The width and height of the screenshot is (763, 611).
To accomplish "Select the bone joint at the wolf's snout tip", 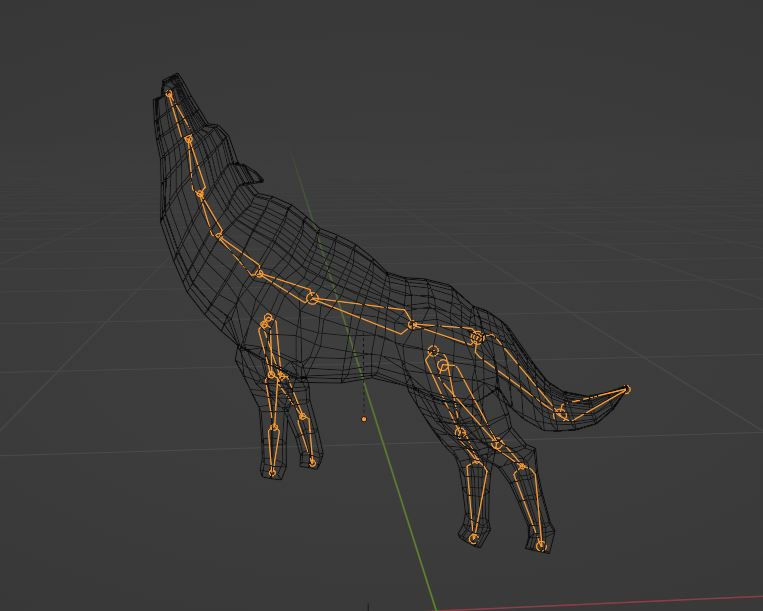I will (x=169, y=93).
